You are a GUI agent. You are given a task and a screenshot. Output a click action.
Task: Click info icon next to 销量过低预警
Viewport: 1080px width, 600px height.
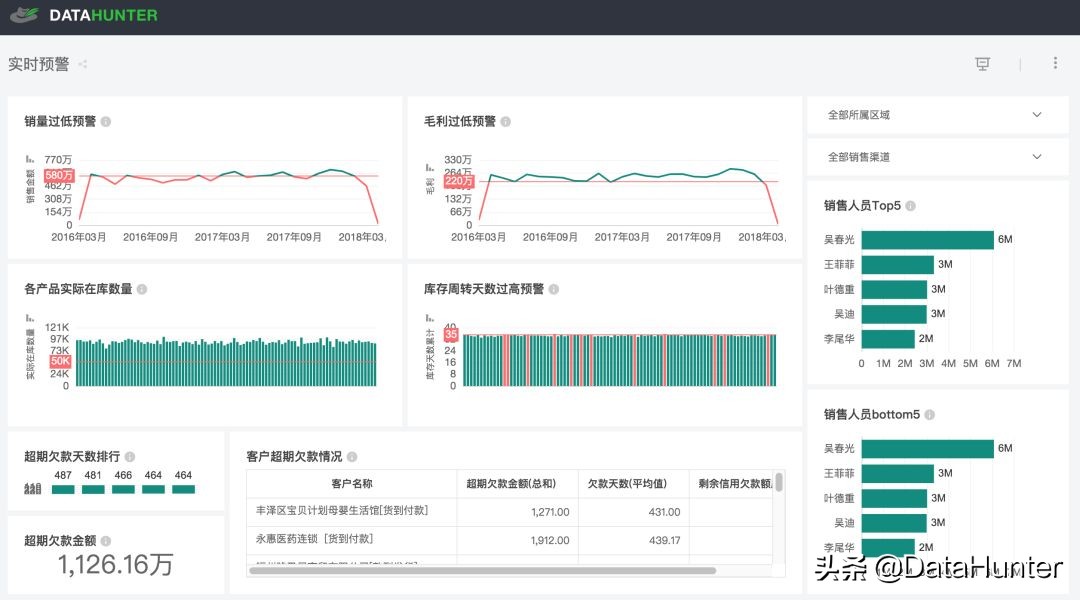pyautogui.click(x=106, y=122)
